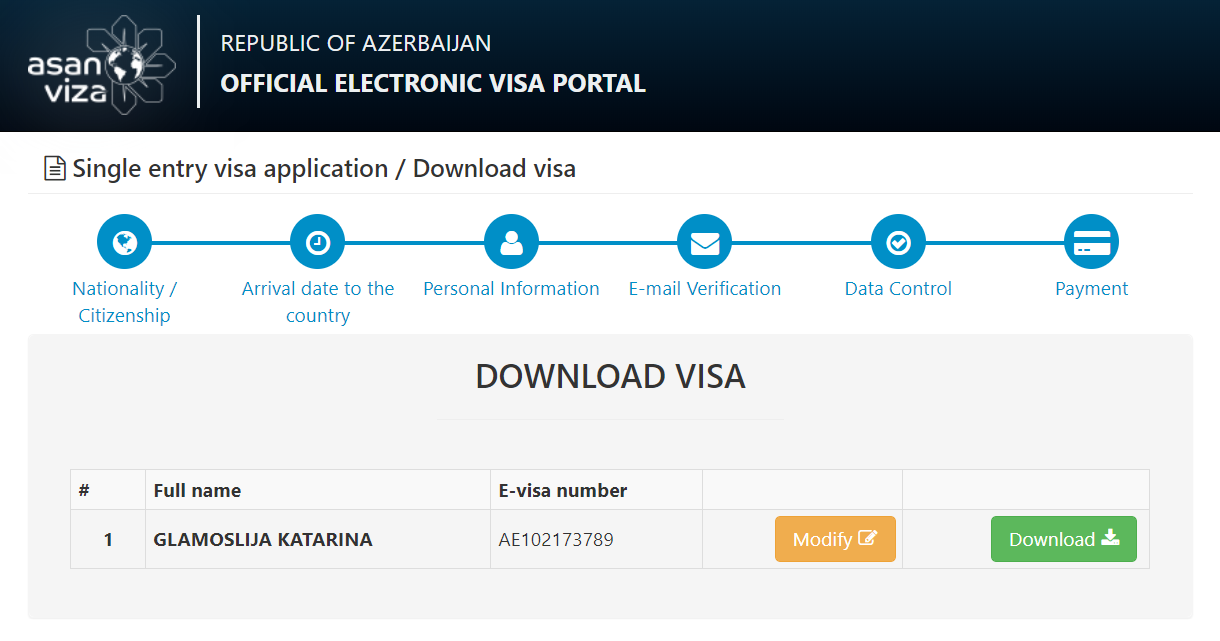This screenshot has width=1220, height=641.
Task: Select the Personal Information person icon
Action: coord(511,242)
